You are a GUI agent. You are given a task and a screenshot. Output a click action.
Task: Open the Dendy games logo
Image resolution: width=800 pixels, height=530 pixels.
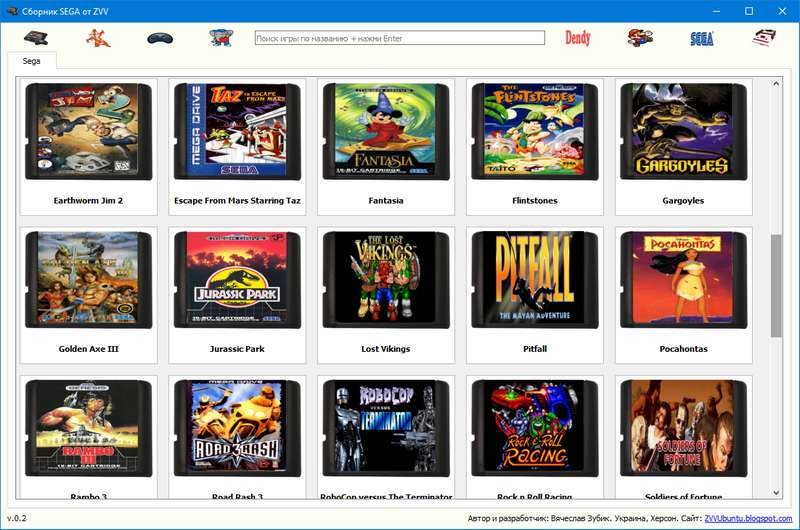tap(578, 38)
